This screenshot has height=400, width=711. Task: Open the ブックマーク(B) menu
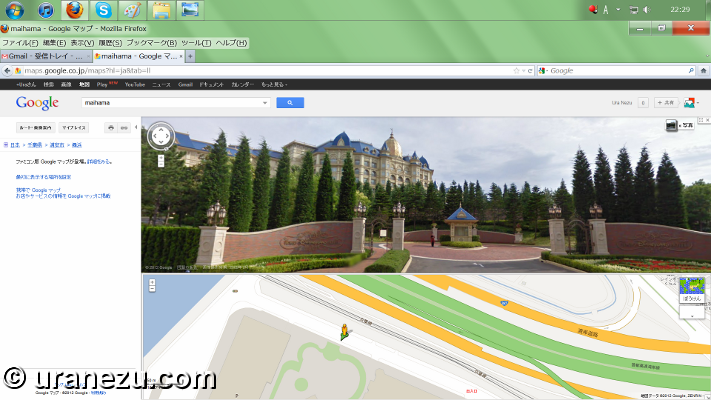[151, 43]
